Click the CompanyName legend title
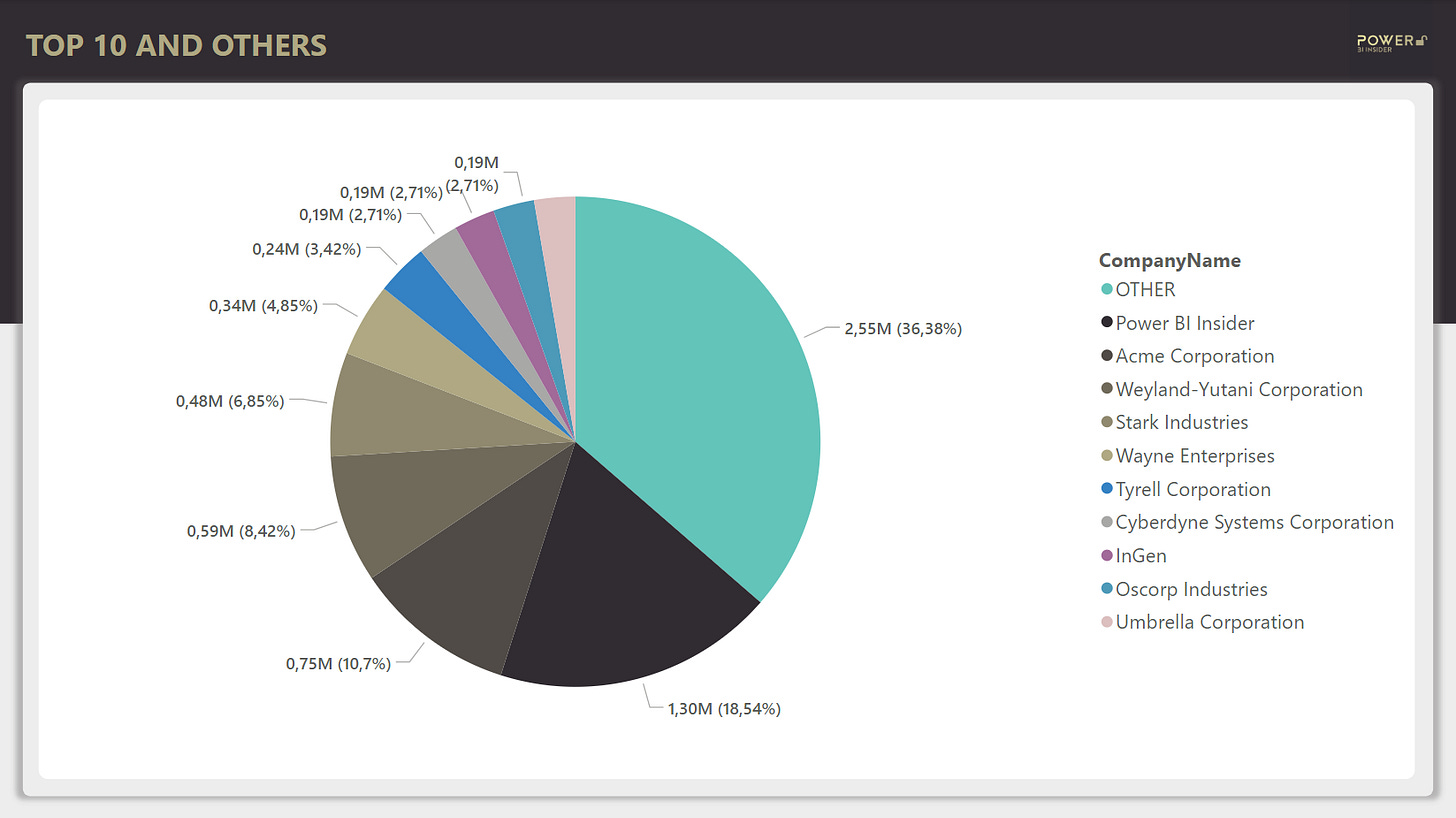Image resolution: width=1456 pixels, height=818 pixels. click(x=1170, y=261)
